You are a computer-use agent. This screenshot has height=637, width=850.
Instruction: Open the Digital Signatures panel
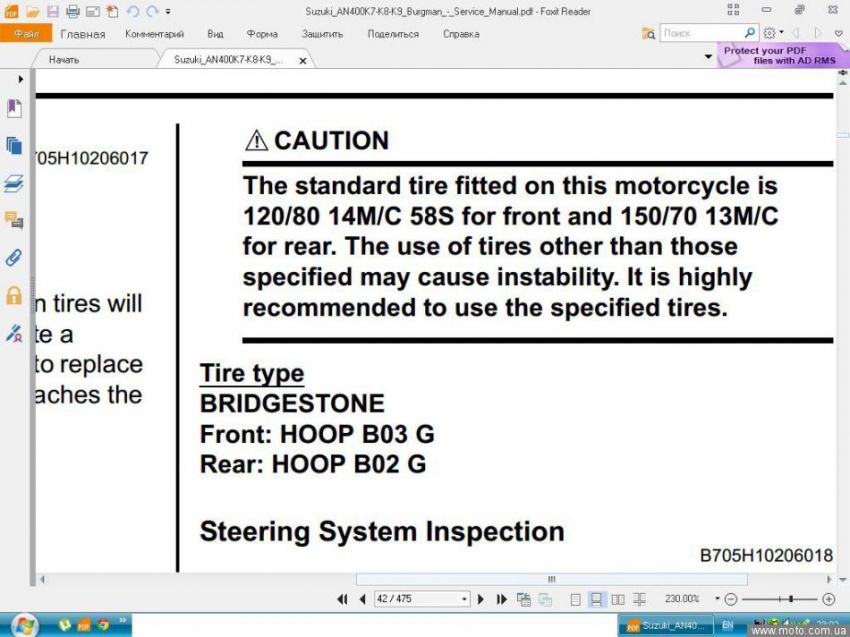[x=14, y=333]
